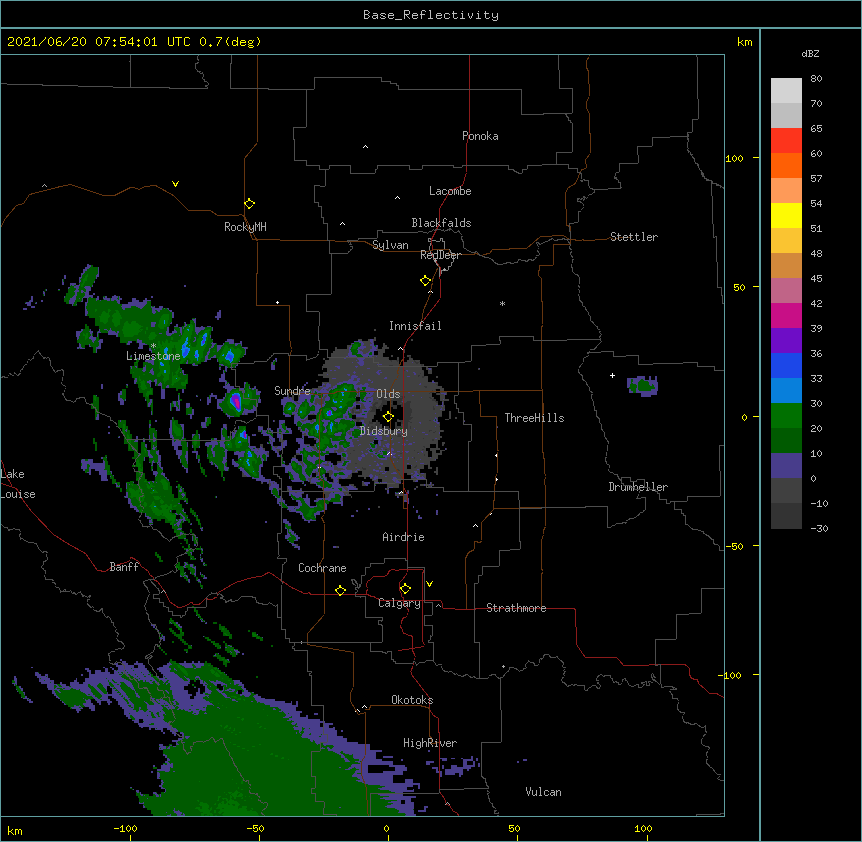Click the RedDeer city label
This screenshot has height=842, width=862.
(440, 255)
